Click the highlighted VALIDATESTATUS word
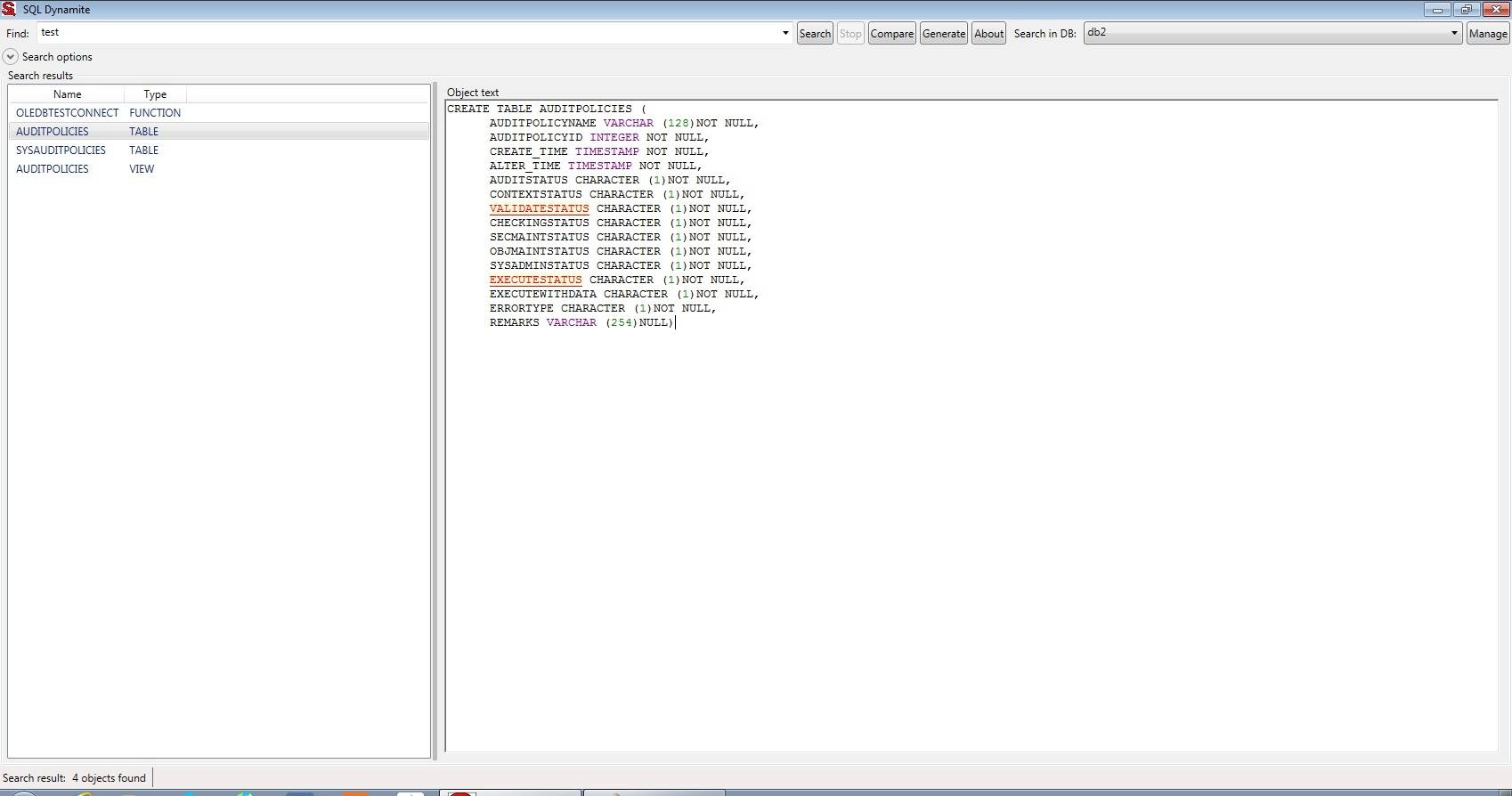1512x796 pixels. click(x=539, y=208)
